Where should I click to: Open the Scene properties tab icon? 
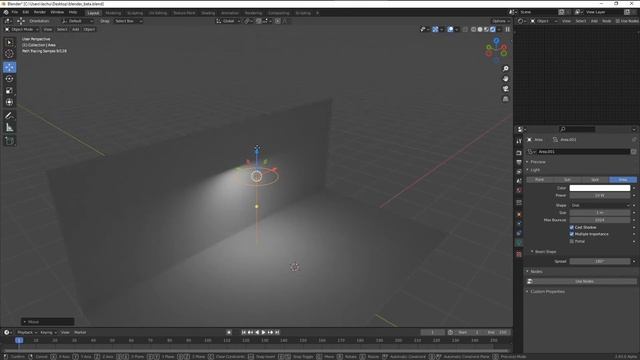[x=519, y=181]
